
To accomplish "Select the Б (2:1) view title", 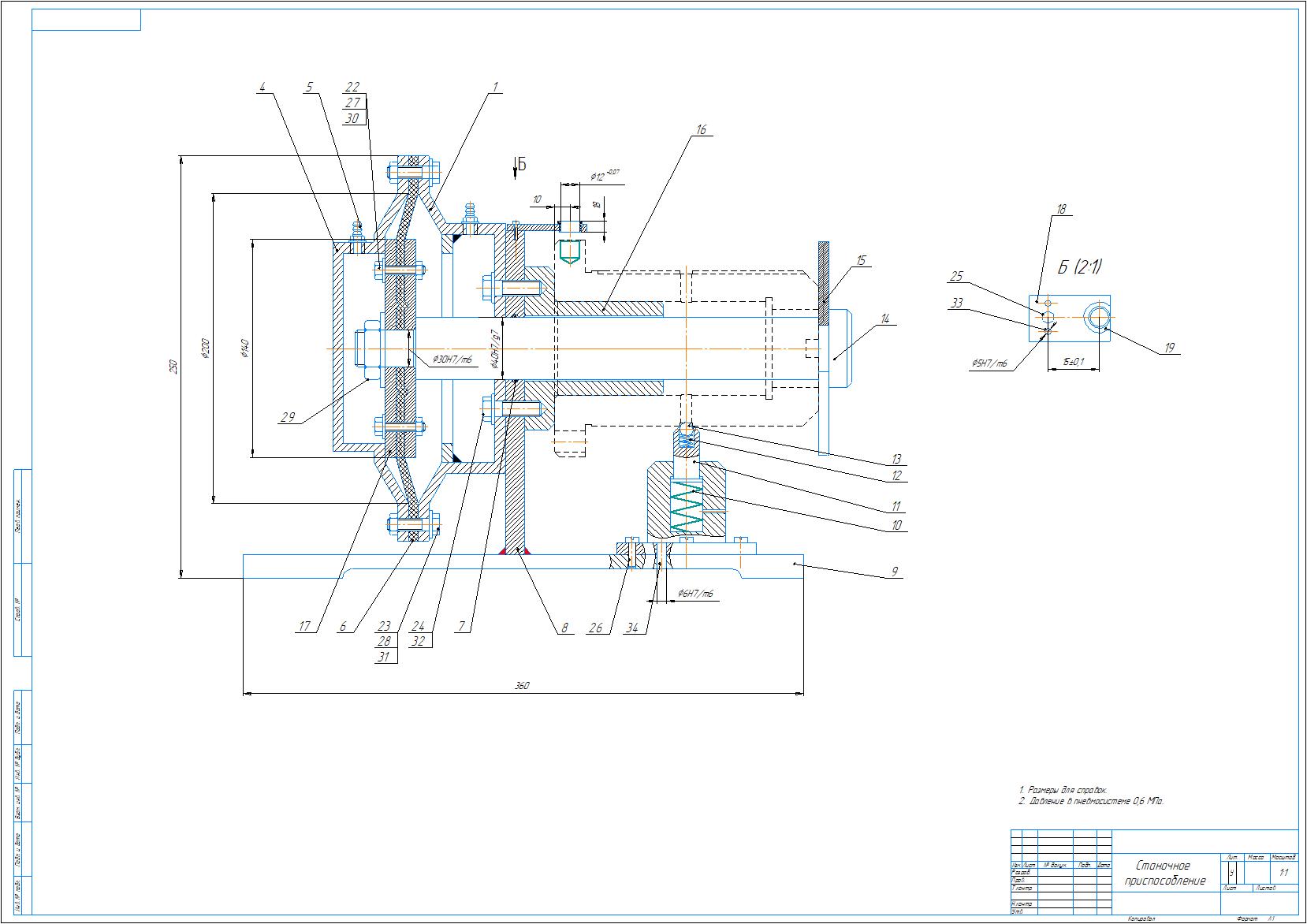I will pos(1079,267).
